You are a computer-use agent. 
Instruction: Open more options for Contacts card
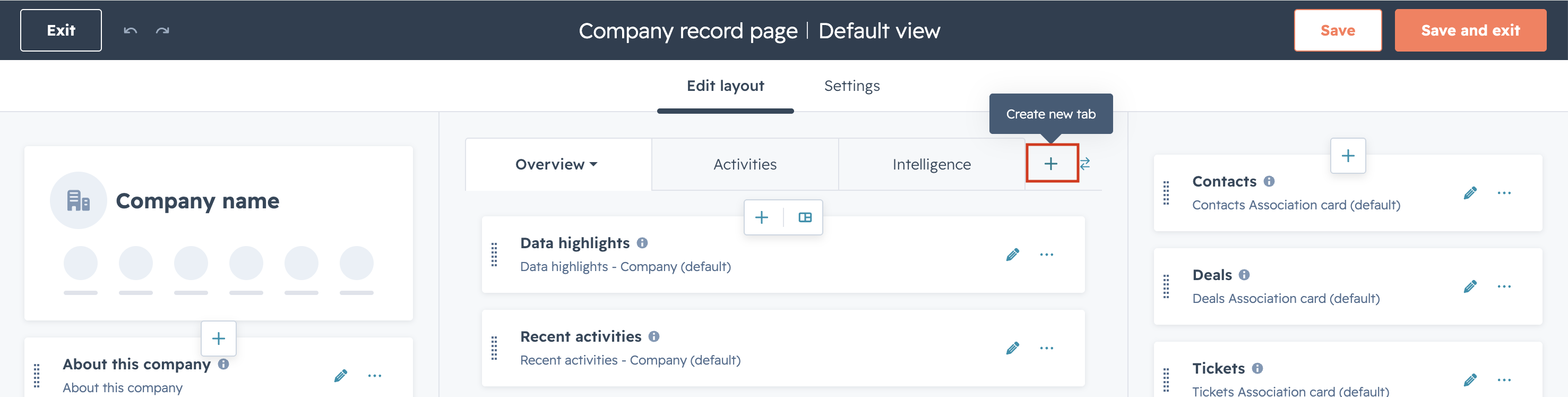(x=1504, y=193)
